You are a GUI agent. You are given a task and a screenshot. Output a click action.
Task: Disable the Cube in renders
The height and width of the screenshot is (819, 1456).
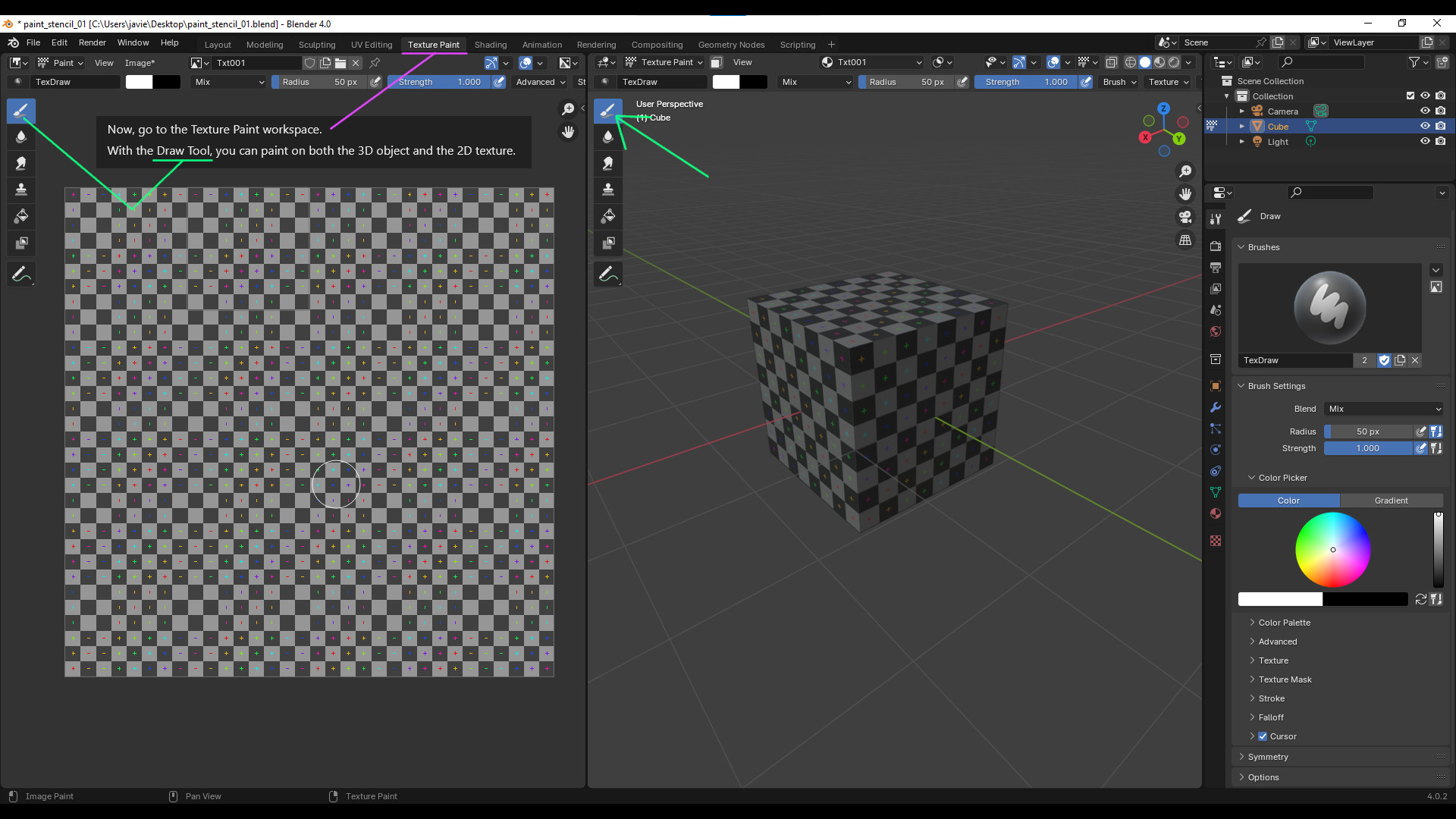pos(1440,127)
